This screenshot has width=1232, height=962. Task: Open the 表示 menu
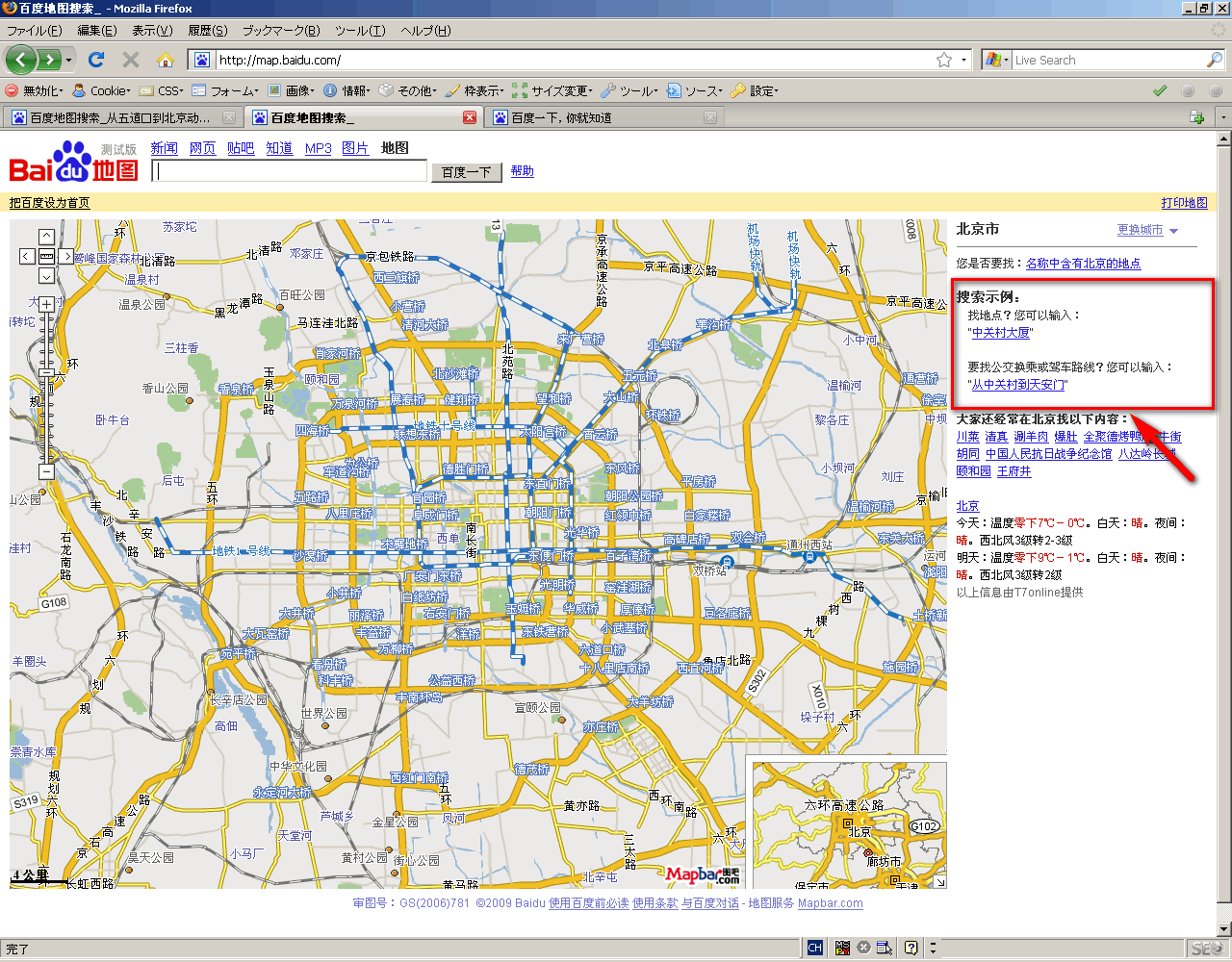pyautogui.click(x=152, y=31)
